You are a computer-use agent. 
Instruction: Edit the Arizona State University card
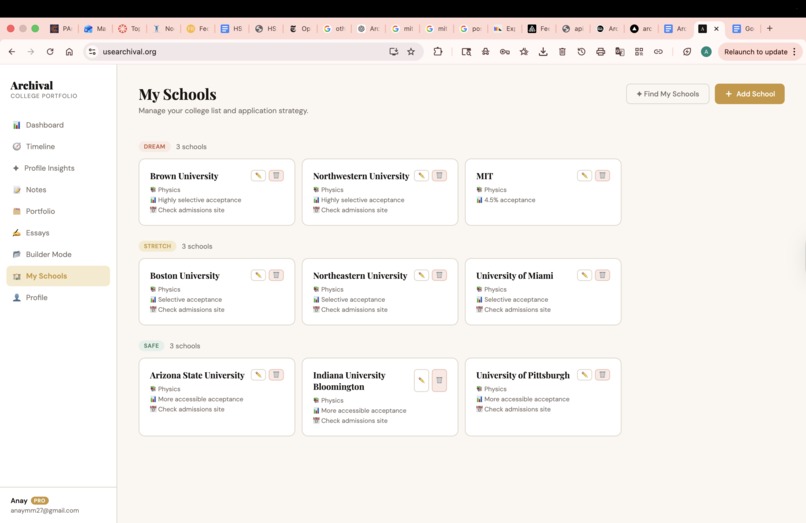tap(258, 375)
